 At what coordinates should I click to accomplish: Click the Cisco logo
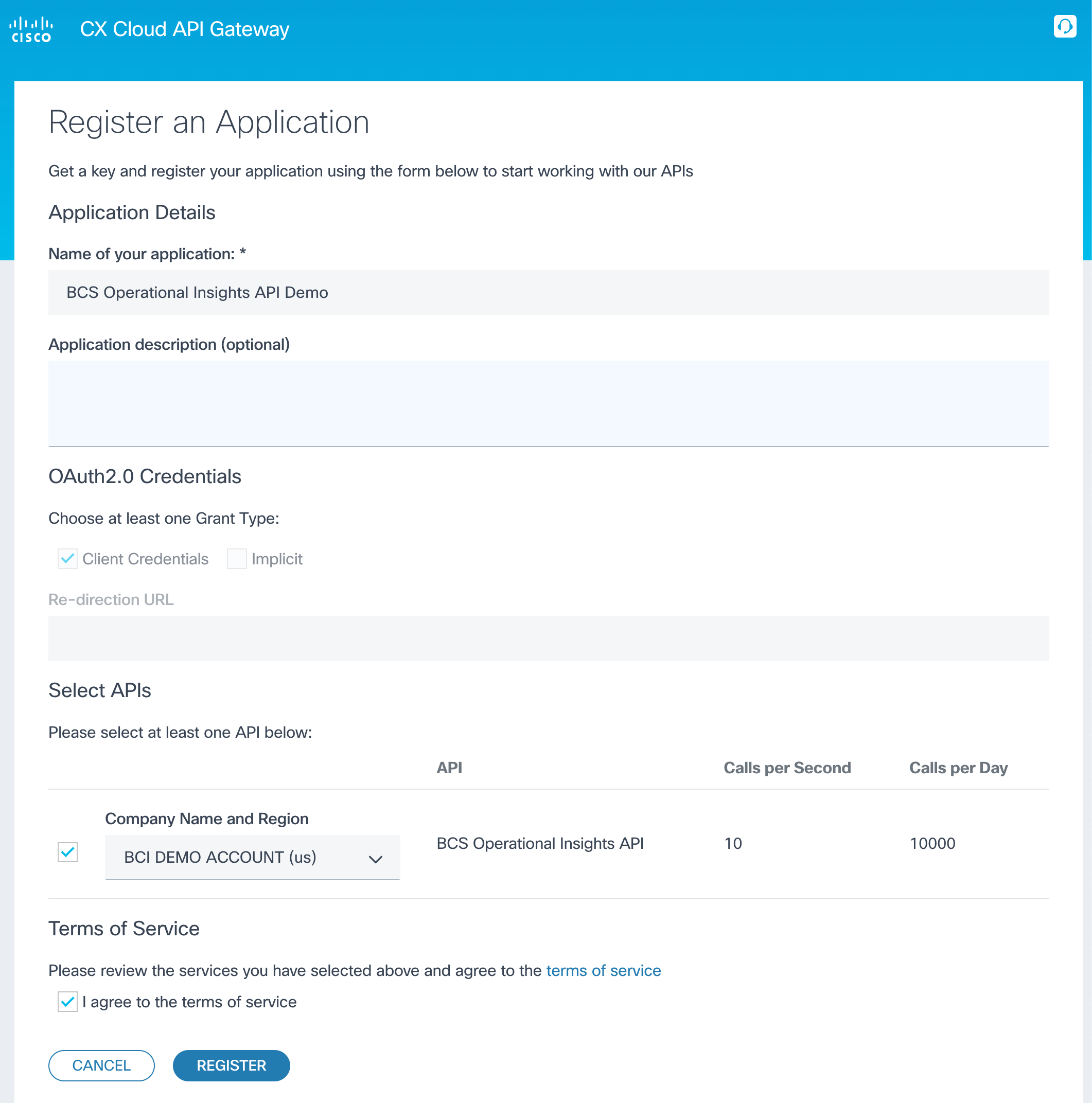[x=31, y=30]
